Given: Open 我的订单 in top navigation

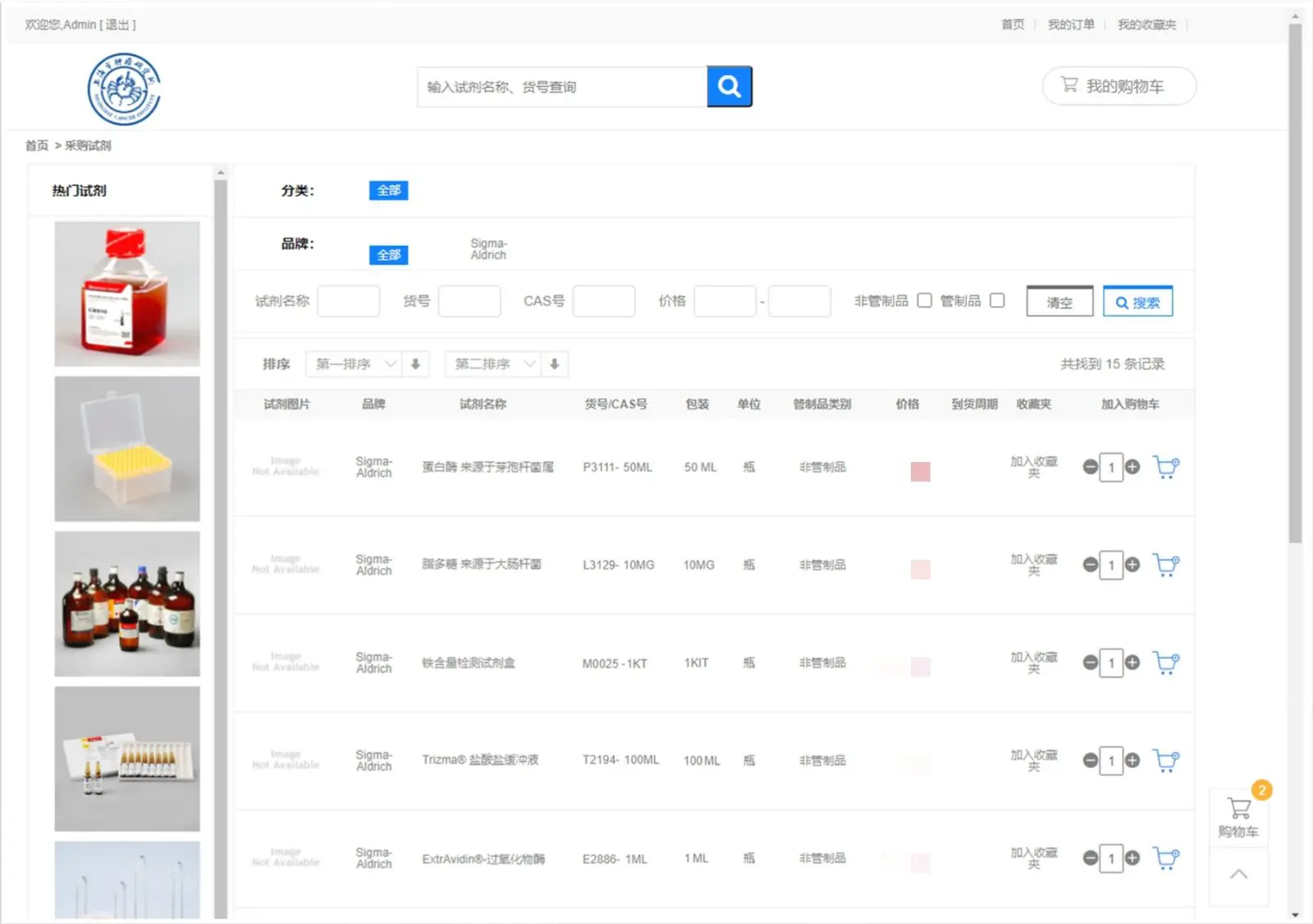Looking at the screenshot, I should 1071,25.
